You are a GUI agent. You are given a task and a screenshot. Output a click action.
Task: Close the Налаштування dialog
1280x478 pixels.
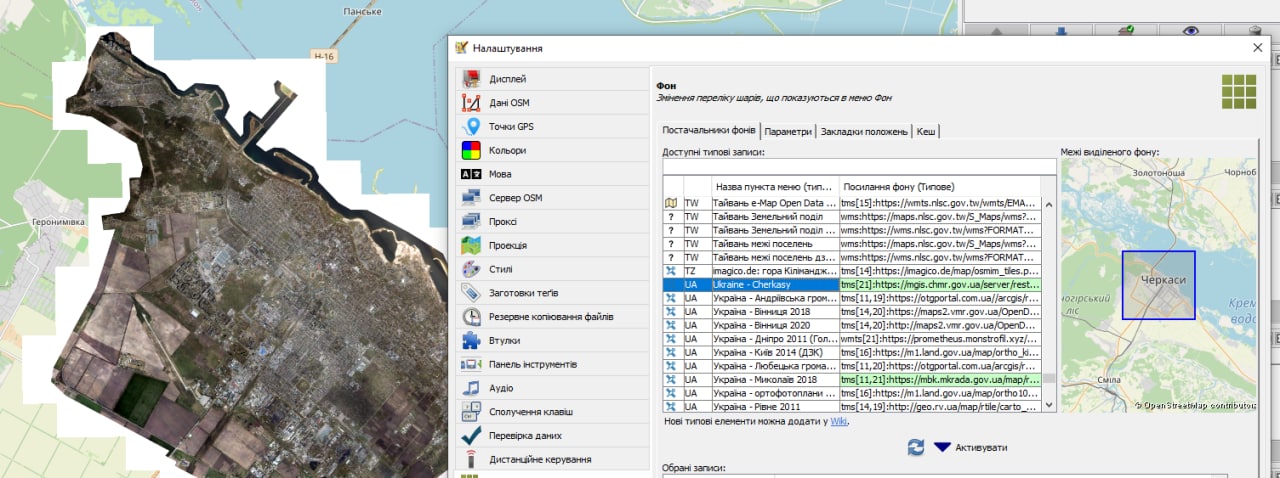pos(1257,48)
